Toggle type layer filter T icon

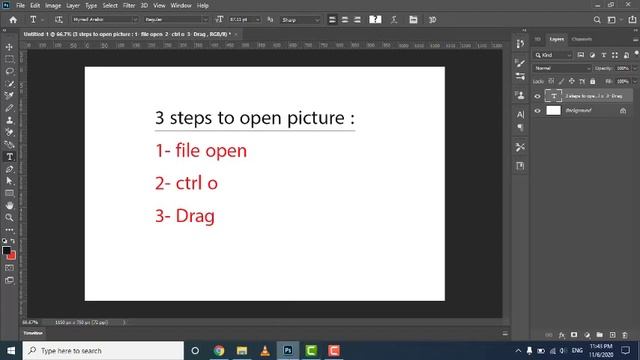(603, 55)
